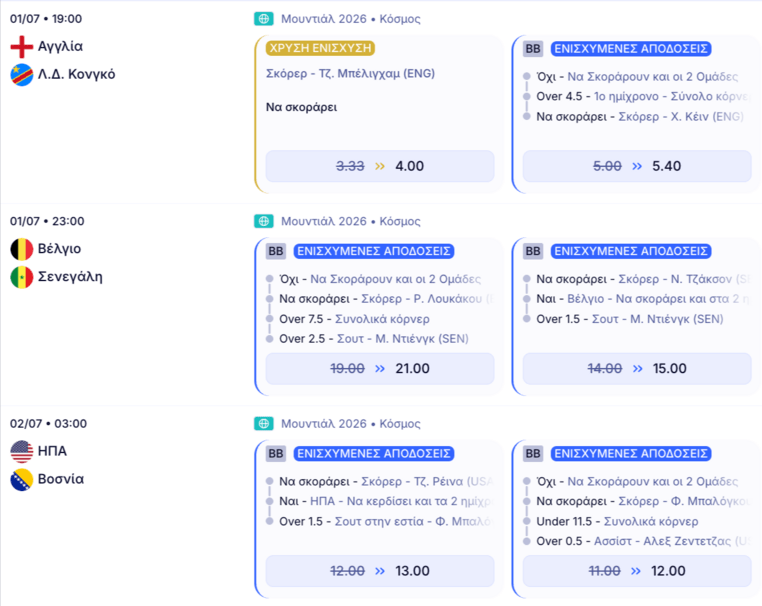762x606 pixels.
Task: Select the boosted 5.40 odds button
Action: [637, 166]
